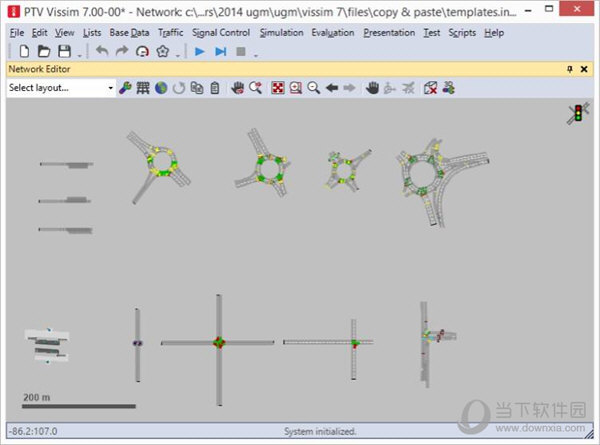Open the Edit menu
The height and width of the screenshot is (445, 600).
39,33
